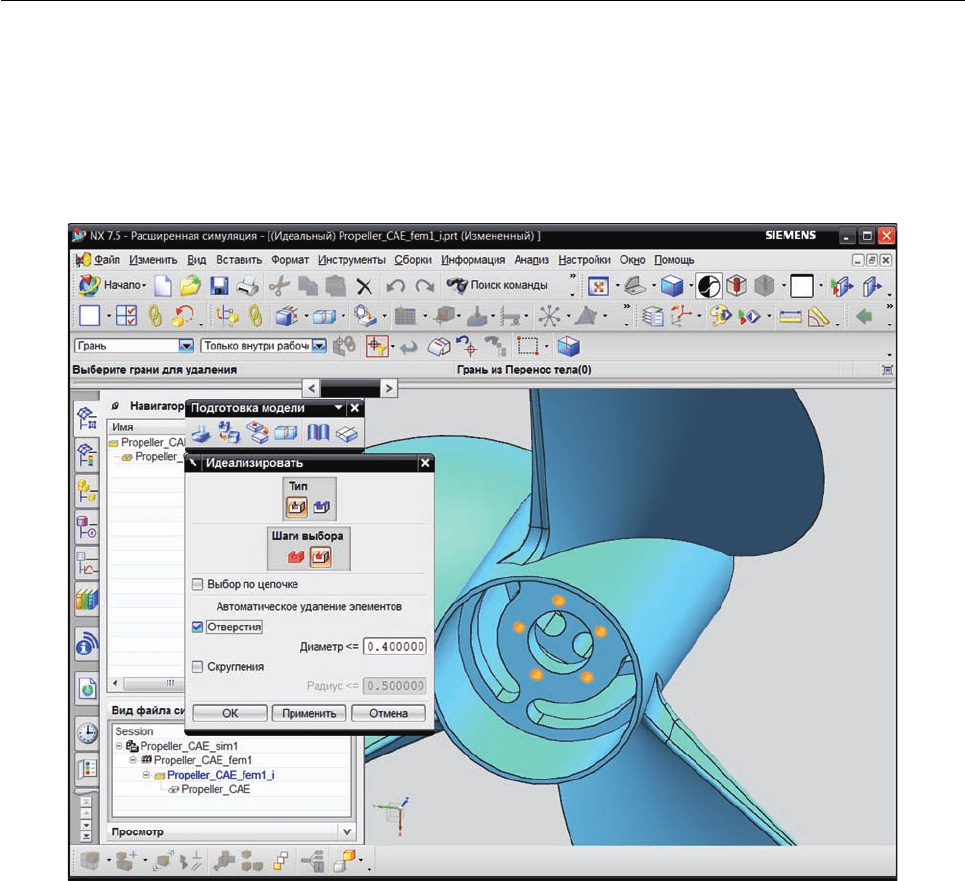This screenshot has width=965, height=881.
Task: Open the Анализ menu
Action: pyautogui.click(x=531, y=260)
